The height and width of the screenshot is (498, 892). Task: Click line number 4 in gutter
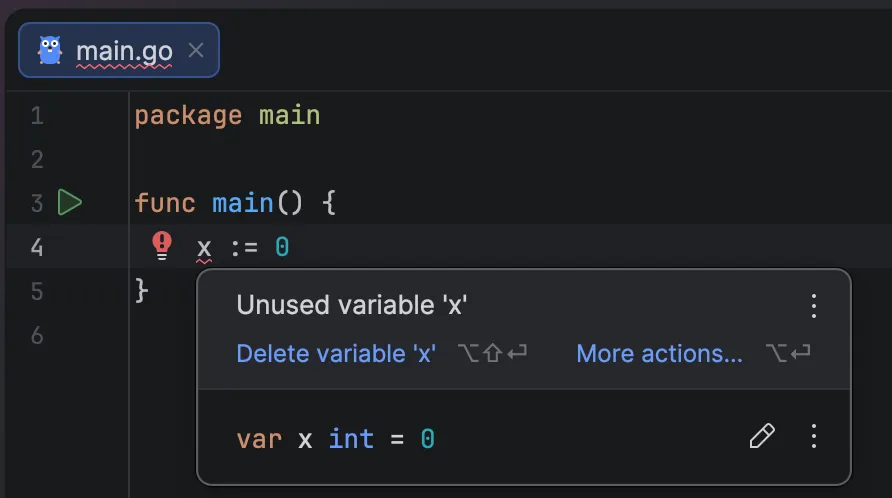pos(37,247)
